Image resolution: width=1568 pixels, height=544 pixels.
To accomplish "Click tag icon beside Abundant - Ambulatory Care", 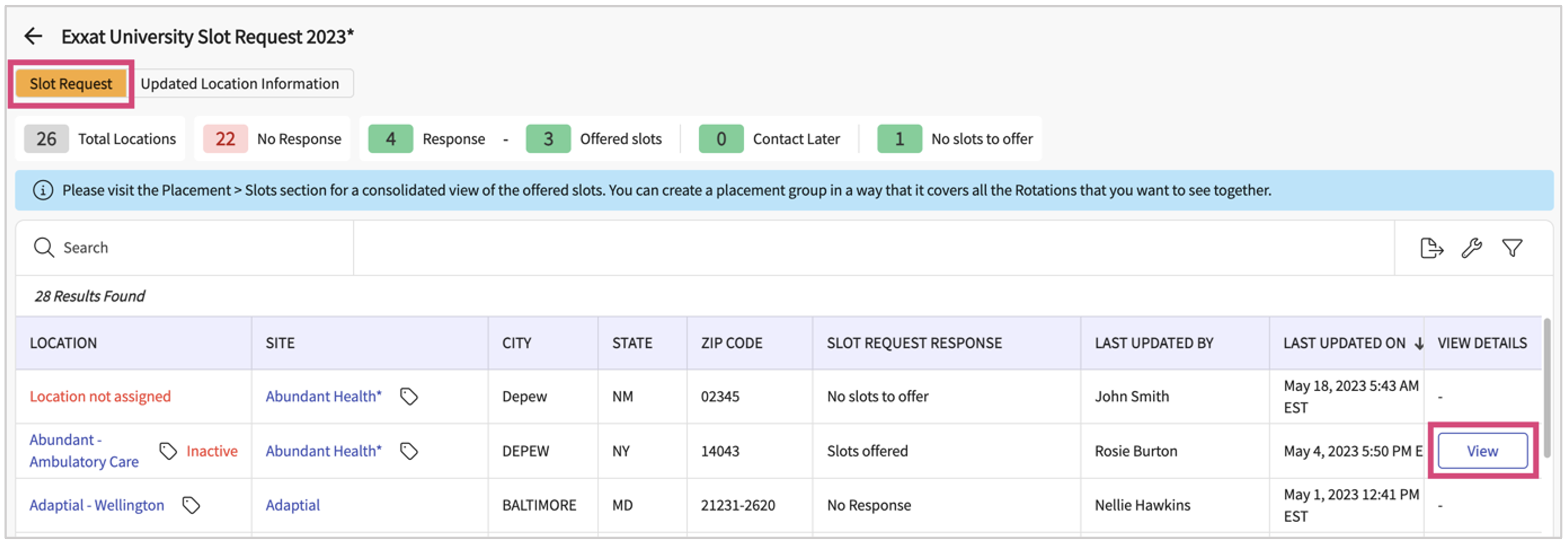I will click(168, 452).
